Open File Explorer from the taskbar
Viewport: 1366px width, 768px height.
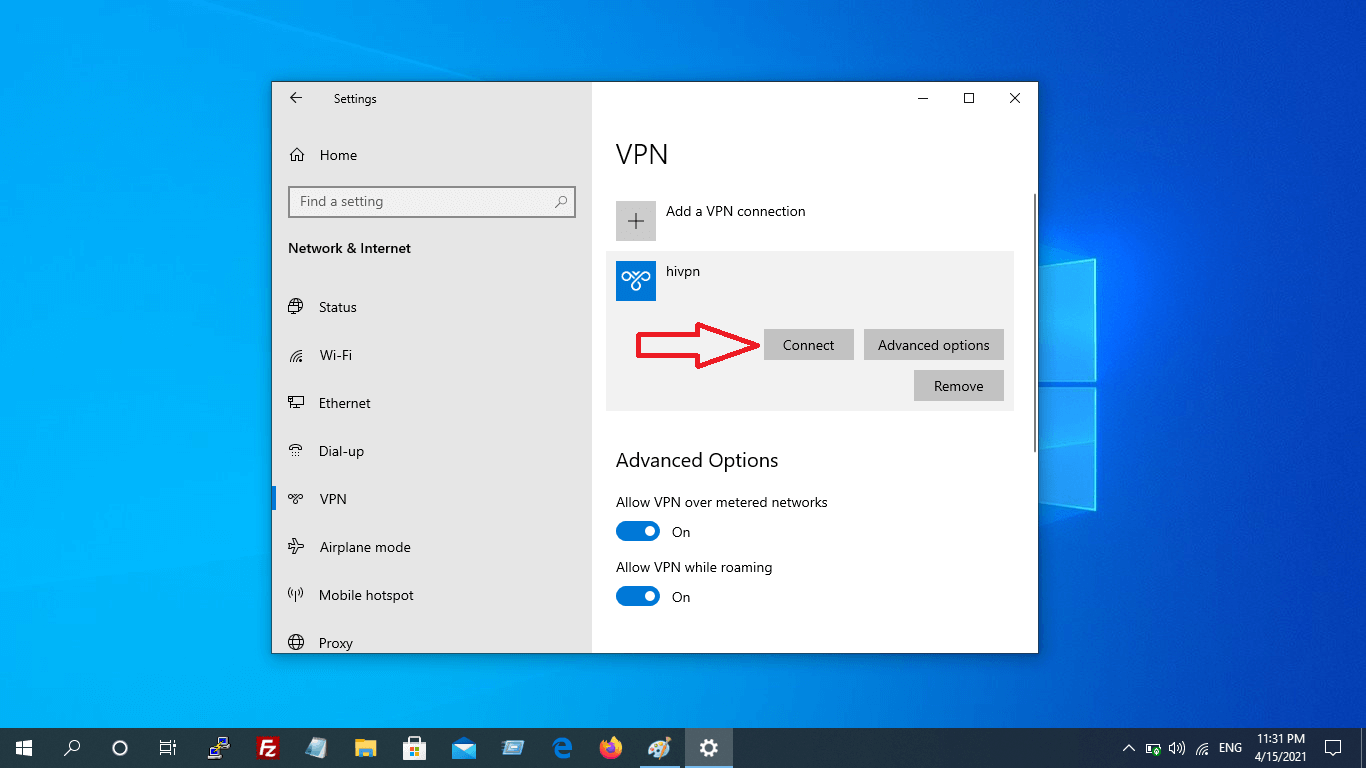pyautogui.click(x=365, y=748)
